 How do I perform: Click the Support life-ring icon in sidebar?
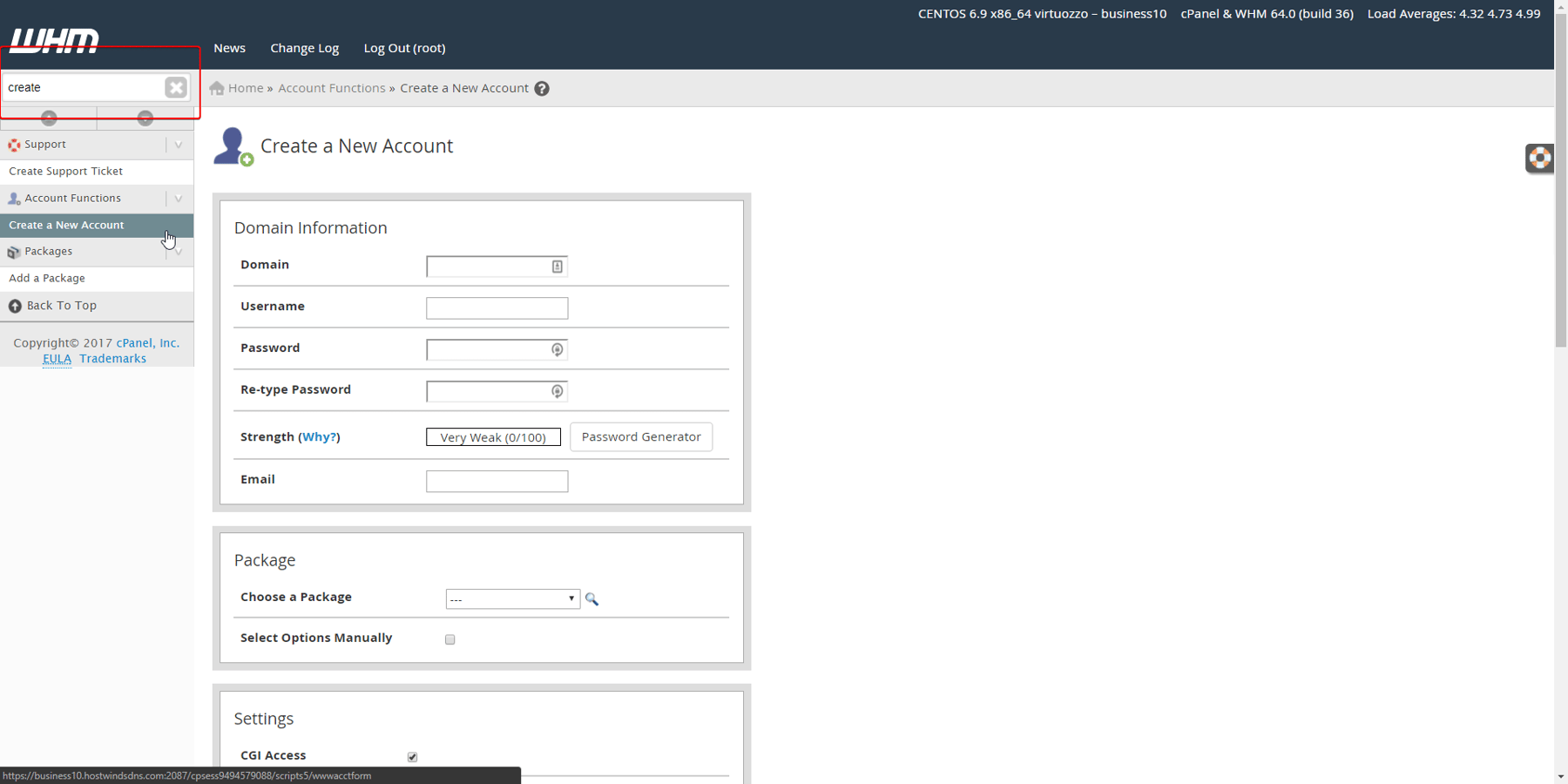[x=14, y=145]
